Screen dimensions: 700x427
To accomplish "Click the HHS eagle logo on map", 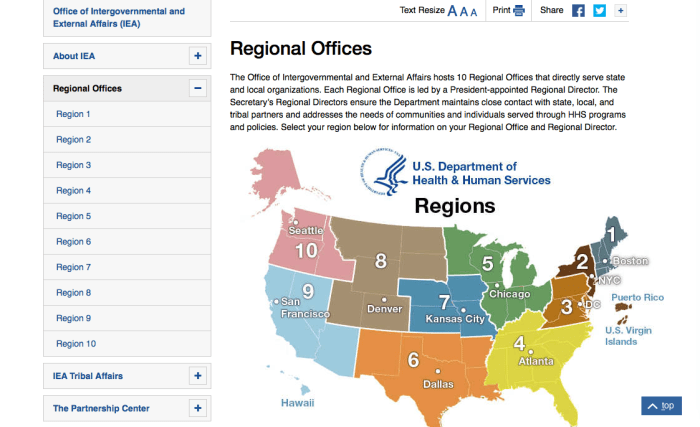I will tap(390, 173).
